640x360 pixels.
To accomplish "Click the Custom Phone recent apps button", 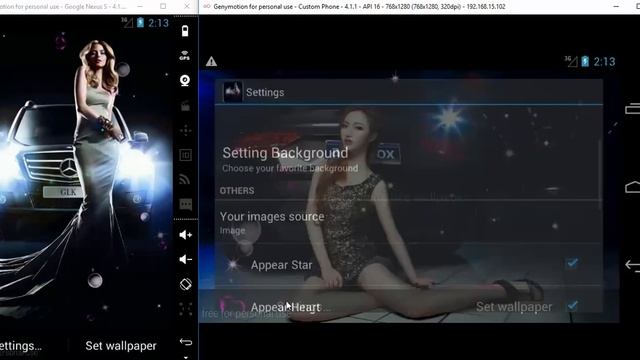I will tap(632, 109).
